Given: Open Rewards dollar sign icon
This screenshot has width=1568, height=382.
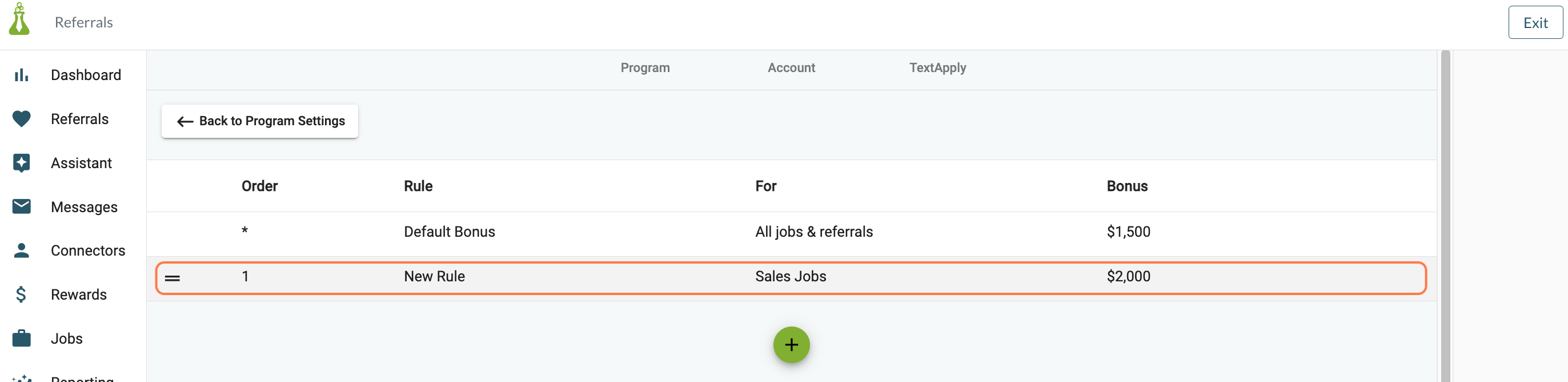Looking at the screenshot, I should pyautogui.click(x=21, y=295).
